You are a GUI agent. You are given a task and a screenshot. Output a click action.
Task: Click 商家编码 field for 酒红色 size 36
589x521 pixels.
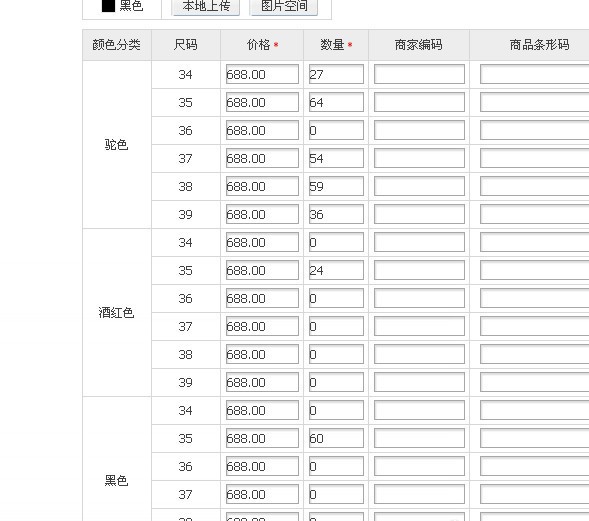[419, 298]
